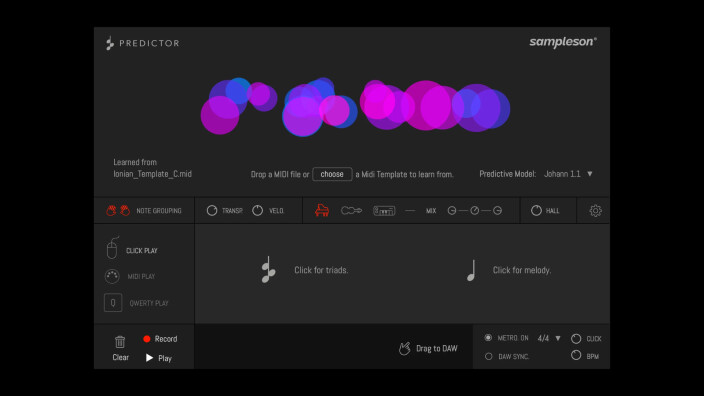Select the synthesizer keyboard instrument icon
This screenshot has height=396, width=704.
pos(384,210)
